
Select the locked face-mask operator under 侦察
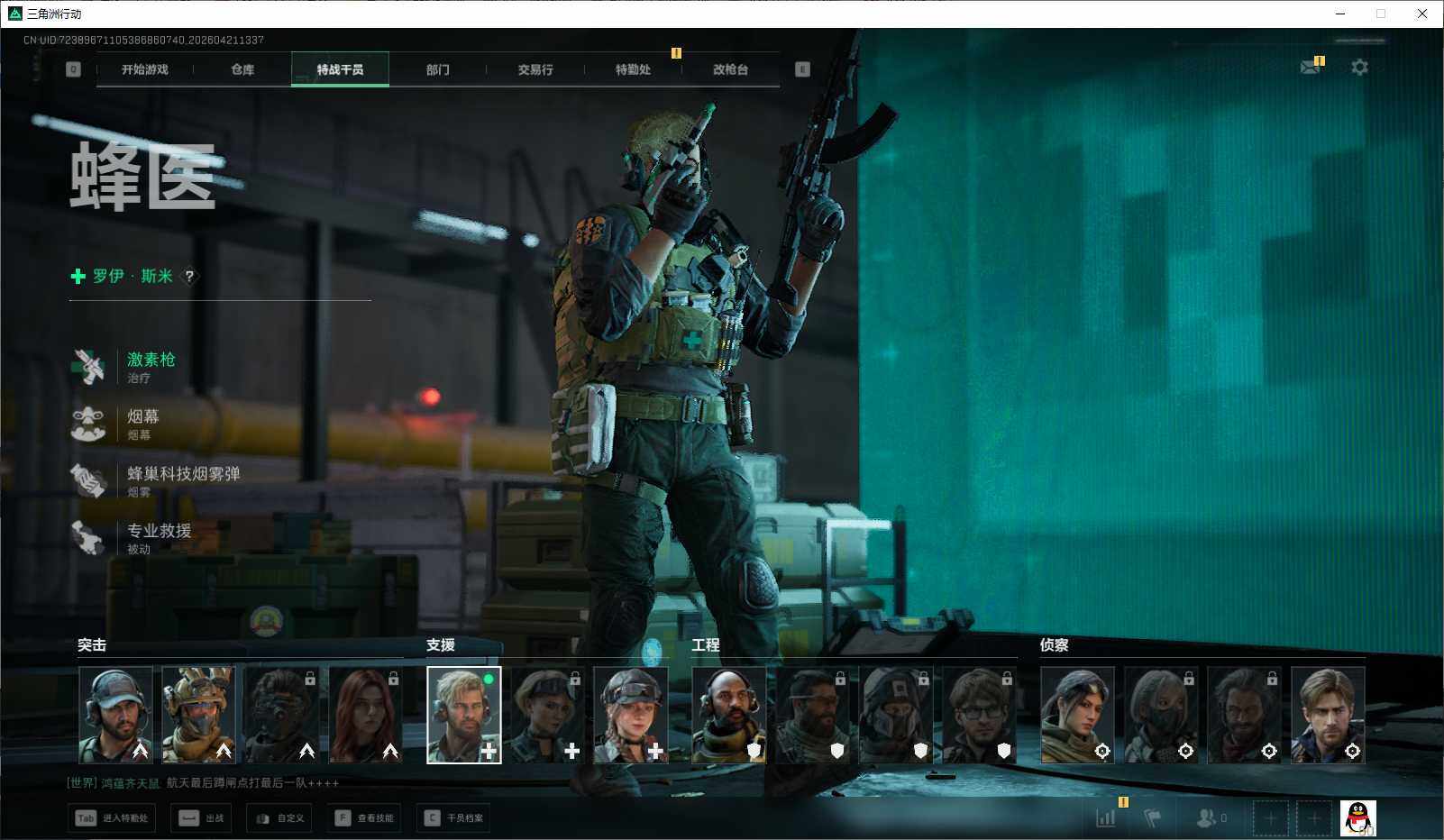coord(1161,715)
